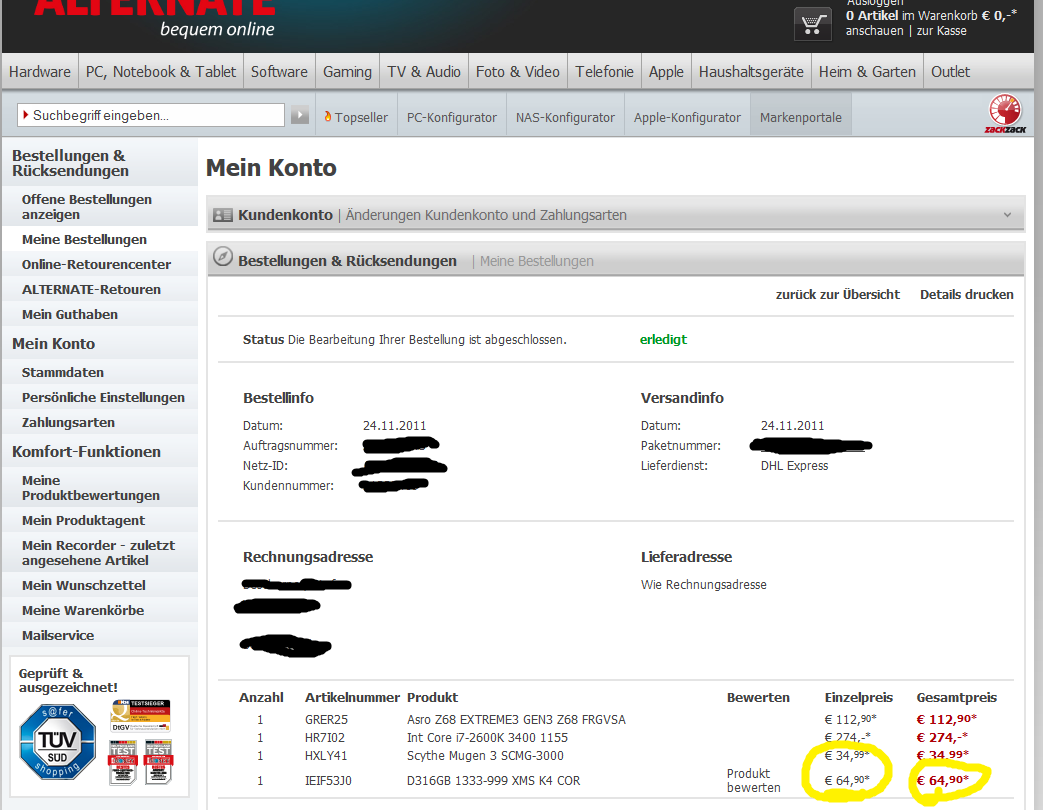
Task: Click the Topseller flame icon
Action: pos(327,116)
